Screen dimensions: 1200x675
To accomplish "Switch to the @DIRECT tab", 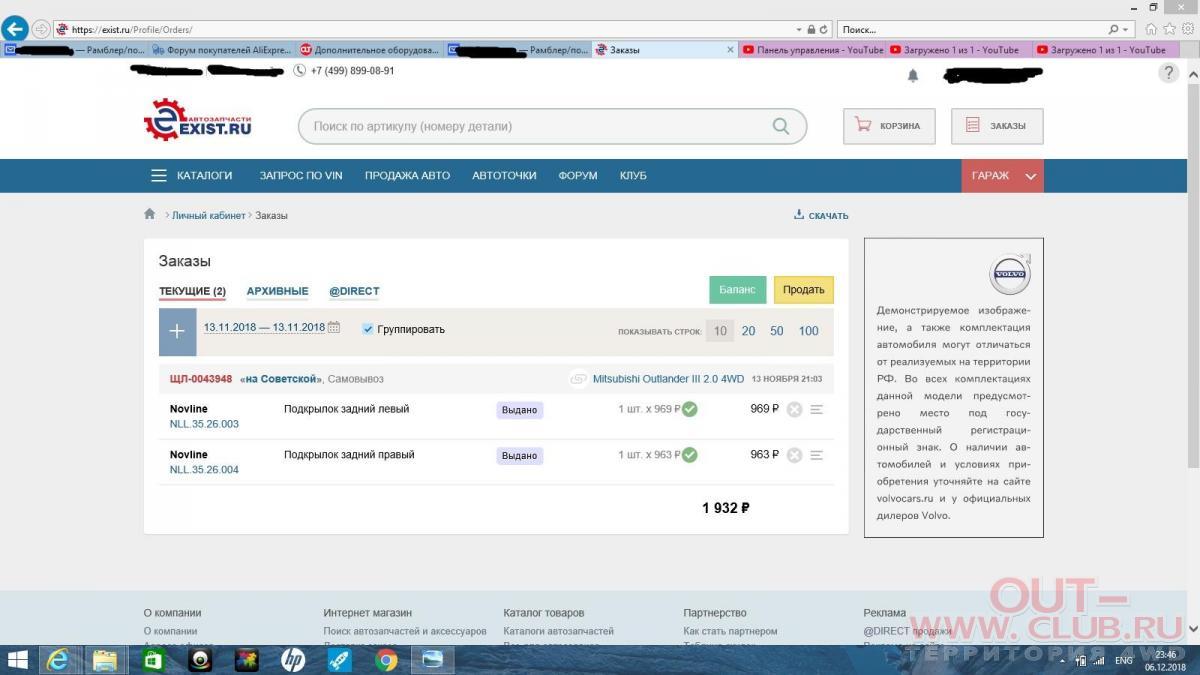I will pos(354,291).
